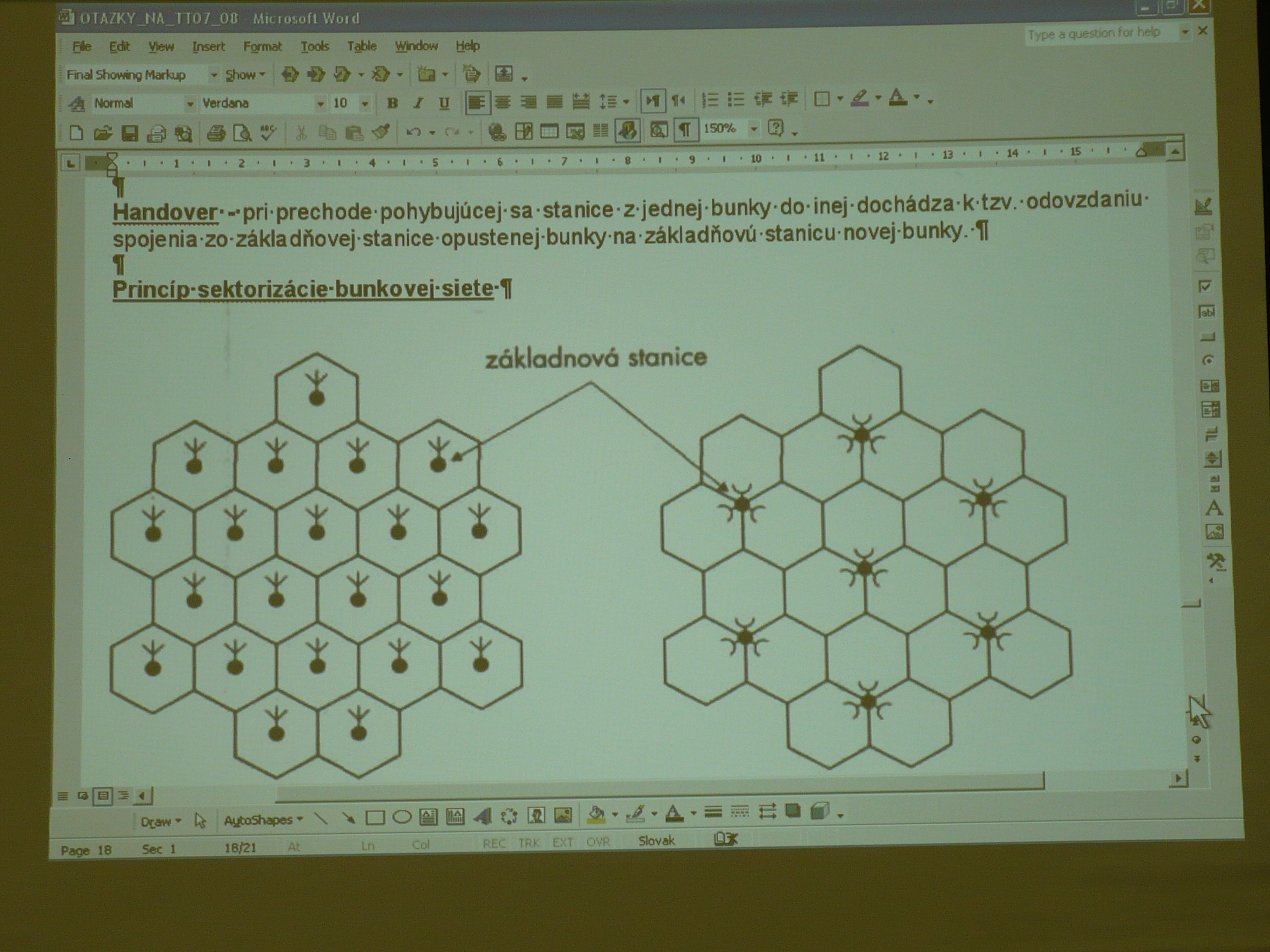
Task: Open the Verdana font name dropdown
Action: pos(320,104)
